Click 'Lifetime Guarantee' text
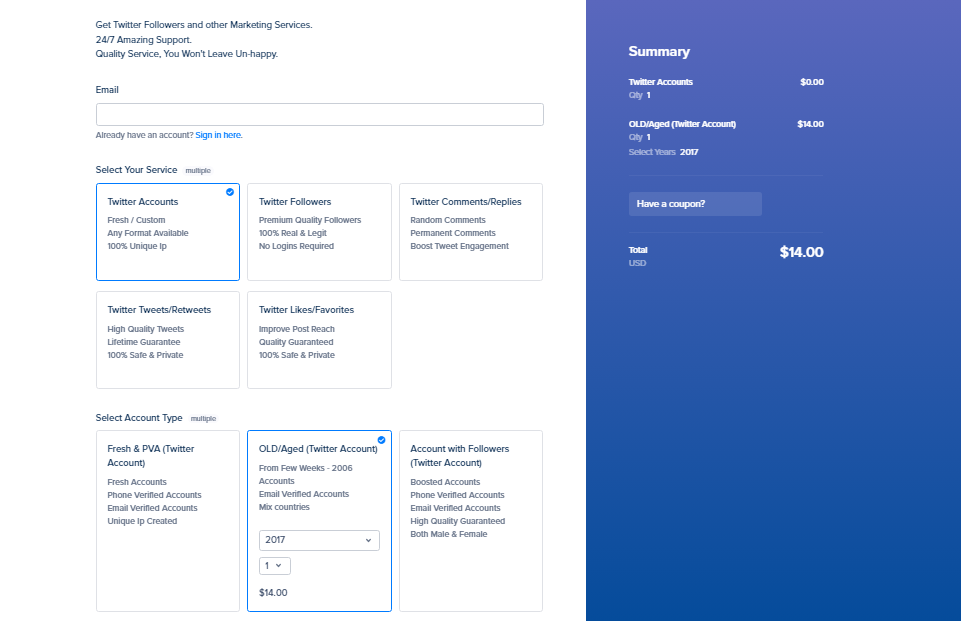Image resolution: width=961 pixels, height=621 pixels. click(x=143, y=342)
